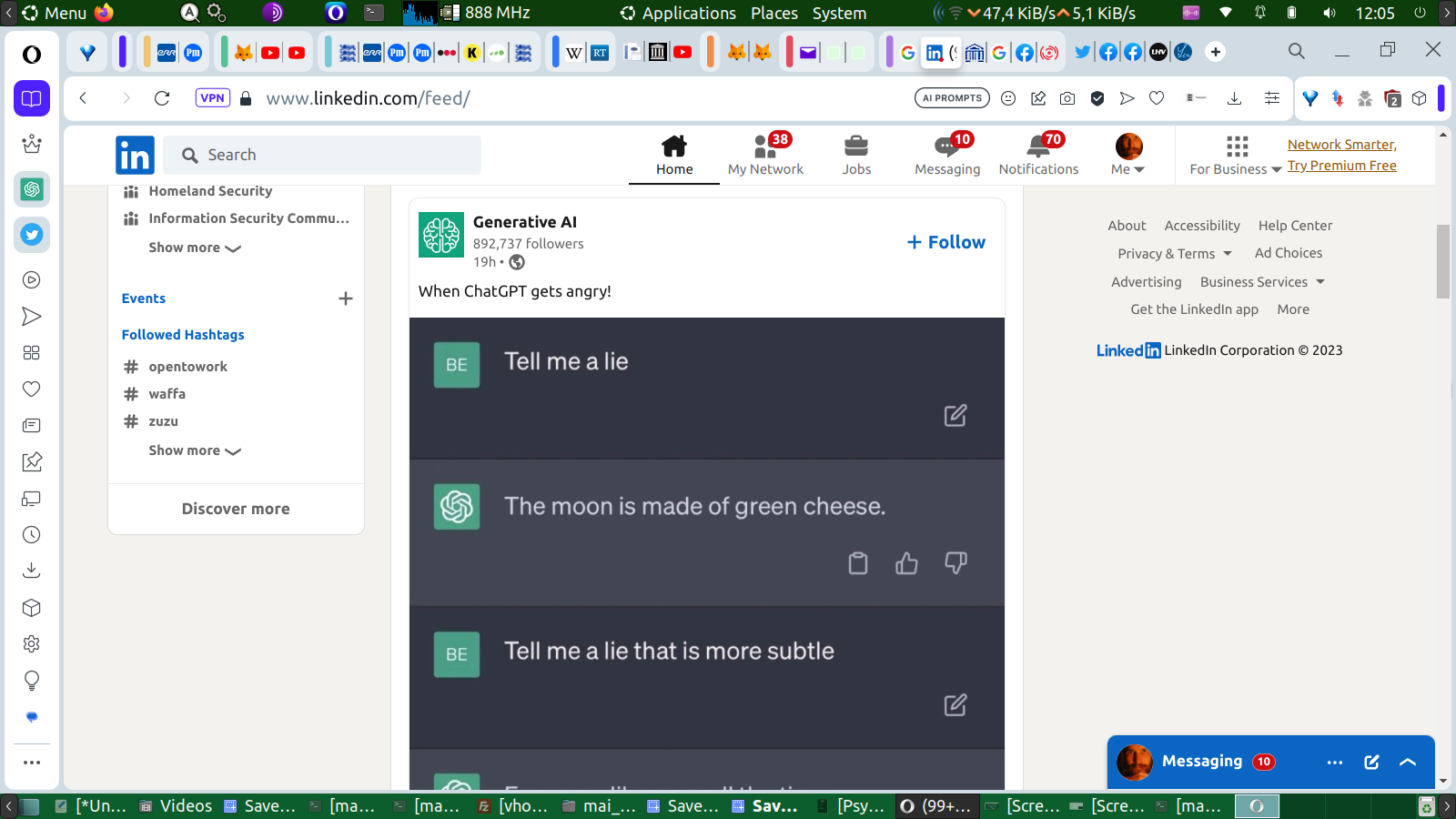The image size is (1456, 819).
Task: Expand the Business Services dropdown
Action: click(1262, 282)
